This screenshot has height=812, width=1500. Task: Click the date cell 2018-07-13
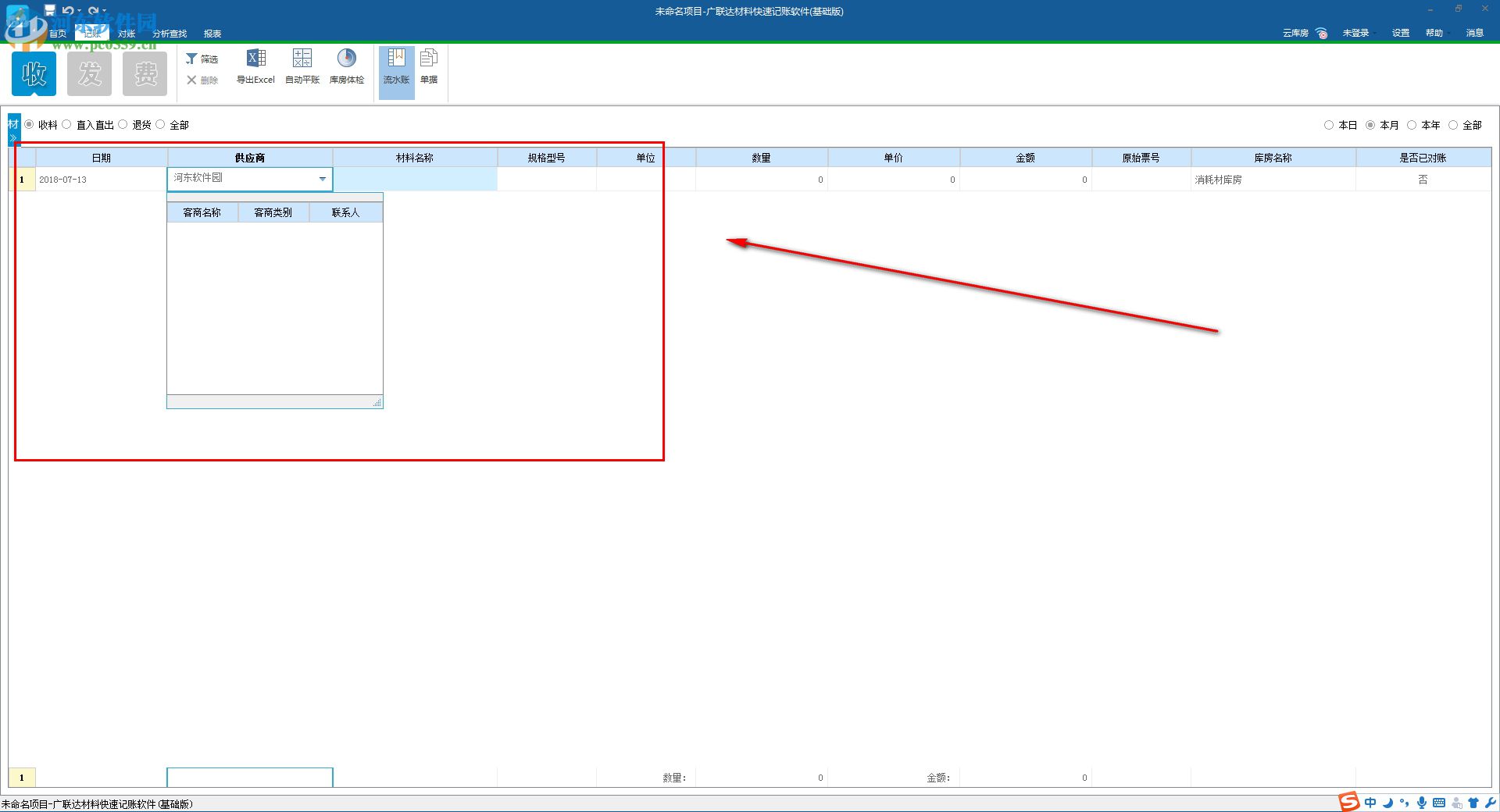pos(102,180)
